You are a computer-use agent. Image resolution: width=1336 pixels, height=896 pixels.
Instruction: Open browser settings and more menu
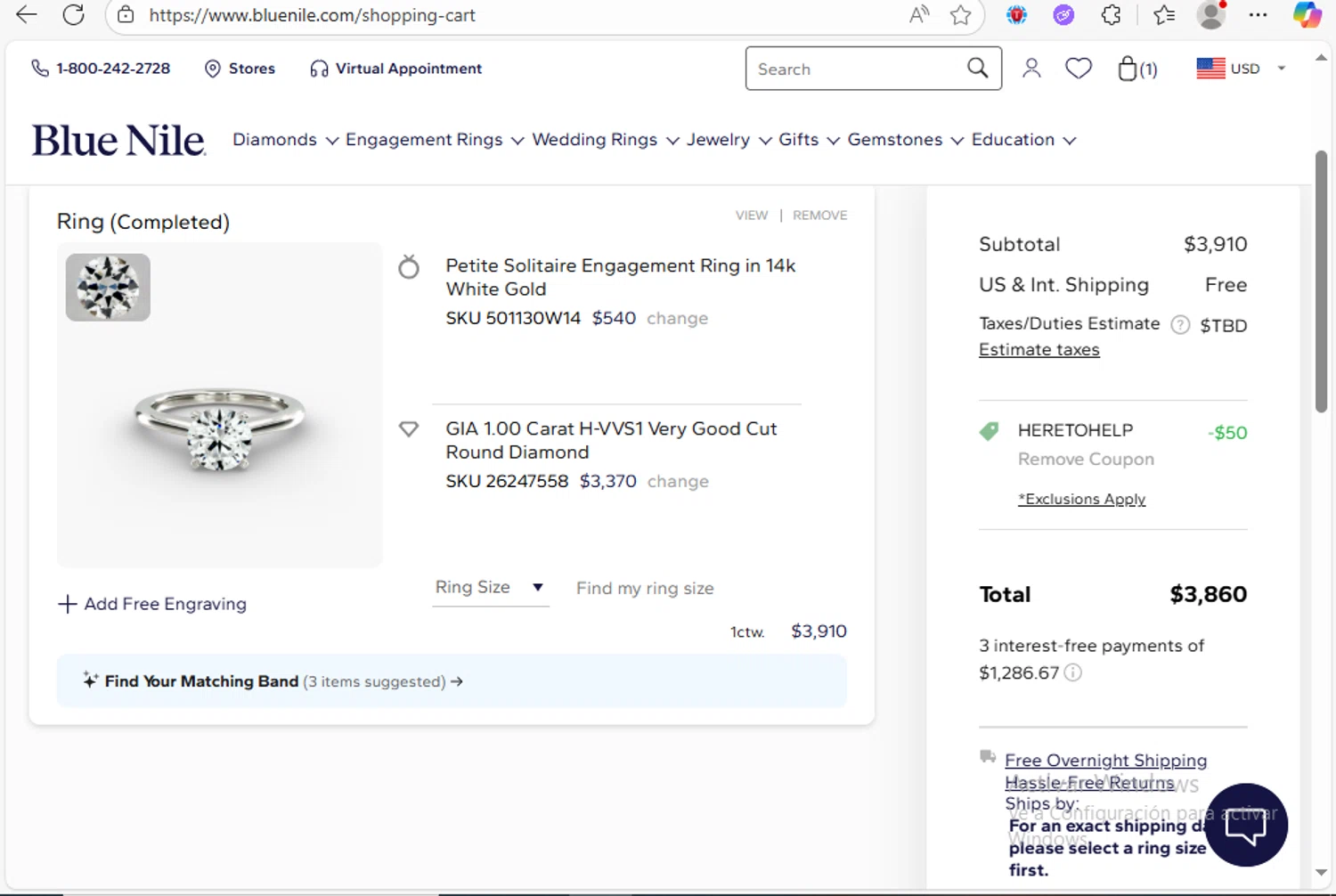tap(1258, 14)
